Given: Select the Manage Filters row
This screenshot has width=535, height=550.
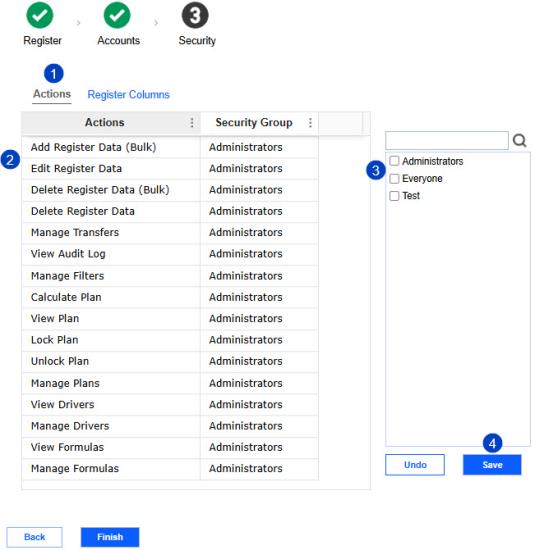Looking at the screenshot, I should coord(170,276).
